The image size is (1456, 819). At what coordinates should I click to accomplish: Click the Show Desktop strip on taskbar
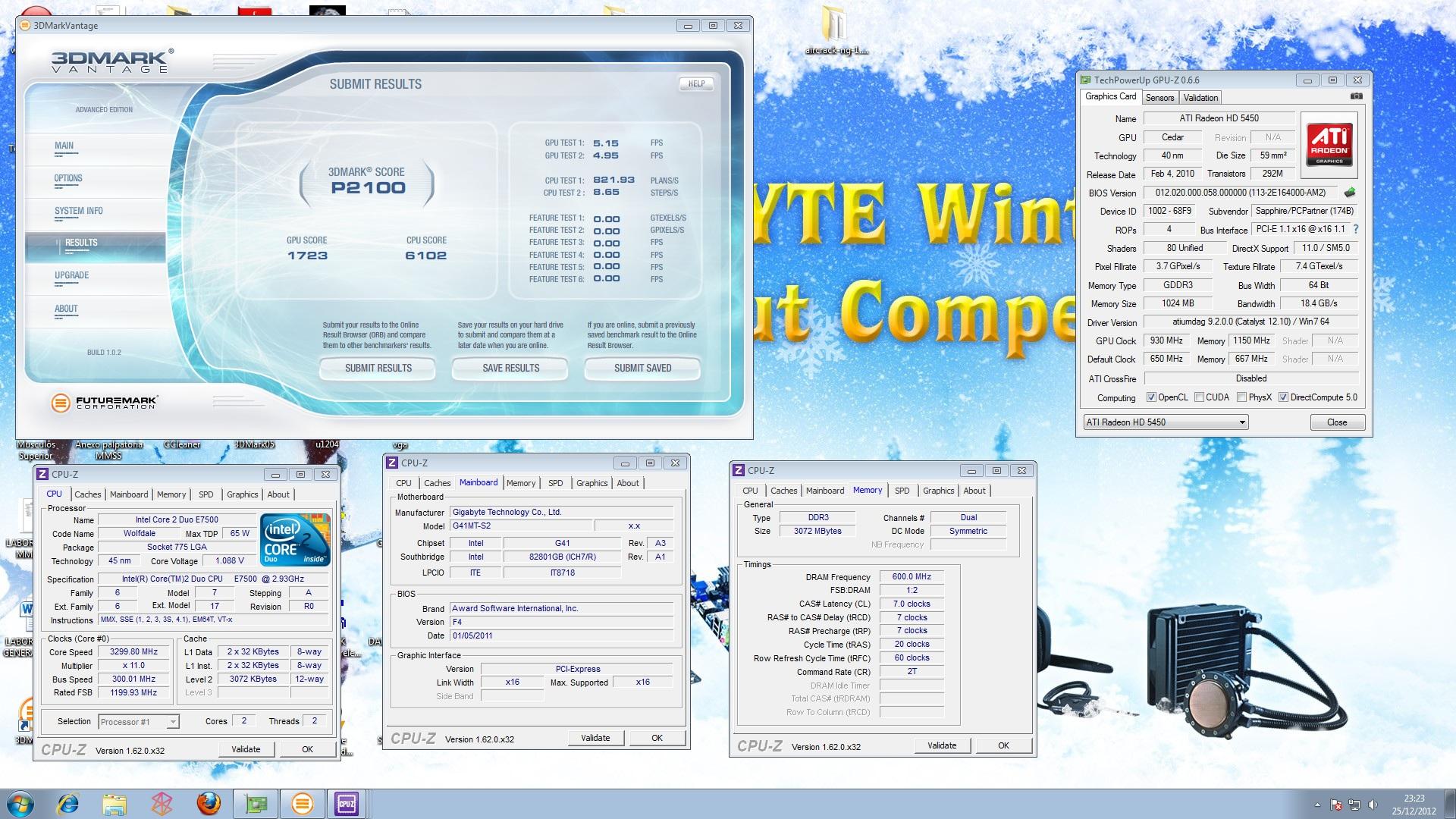(x=1451, y=804)
